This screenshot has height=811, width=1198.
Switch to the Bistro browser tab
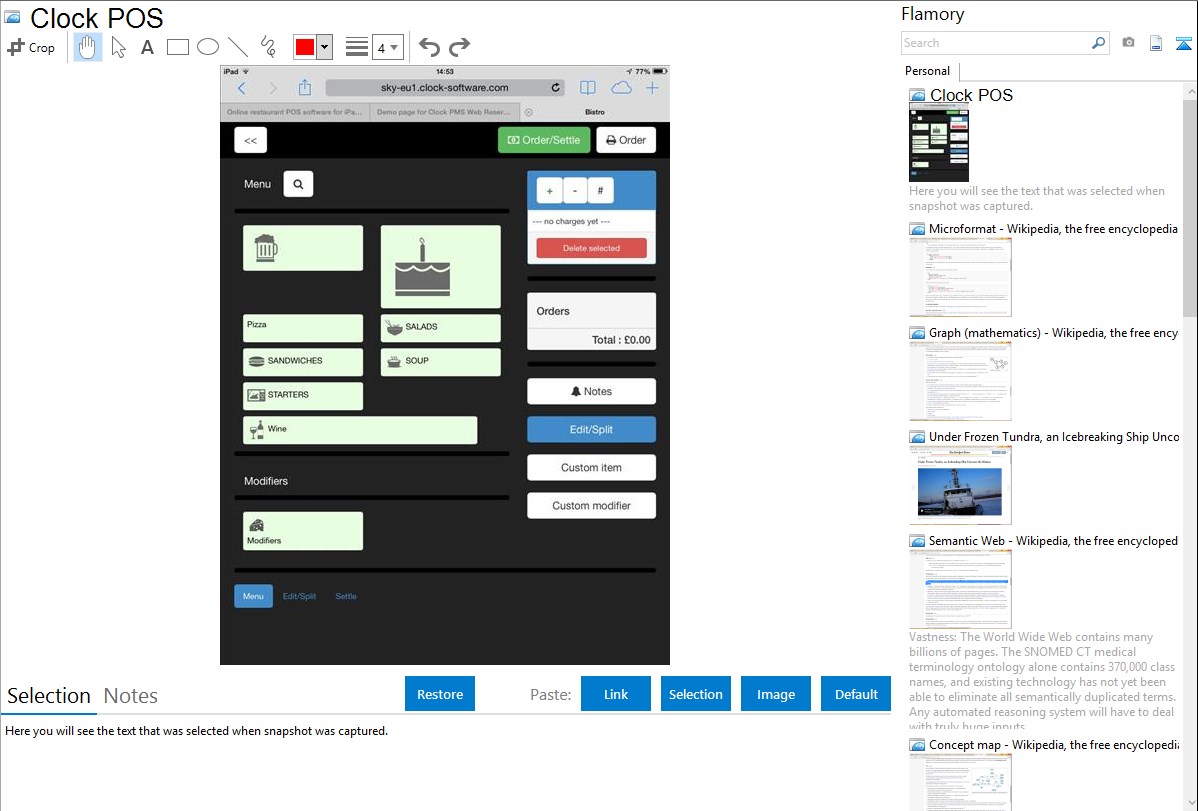[594, 112]
